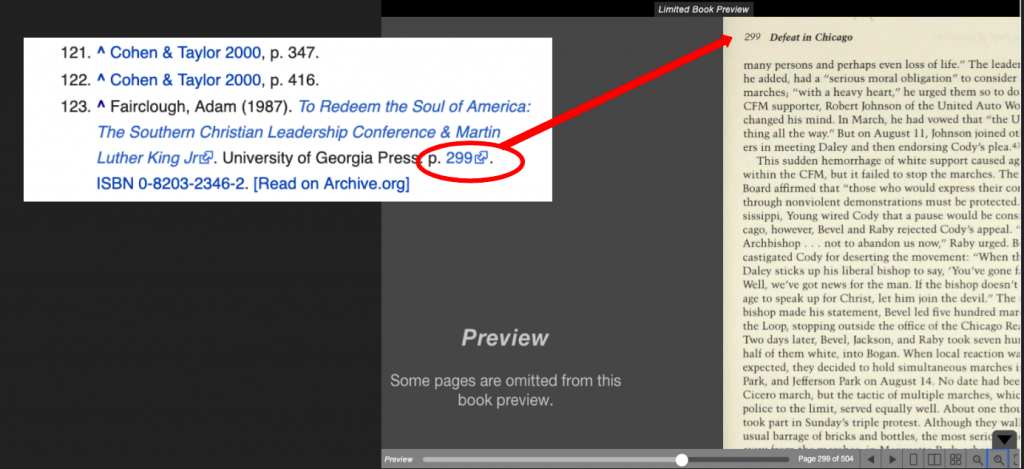Switch to thumbnail grid view
Viewport: 1024px width, 469px height.
955,459
